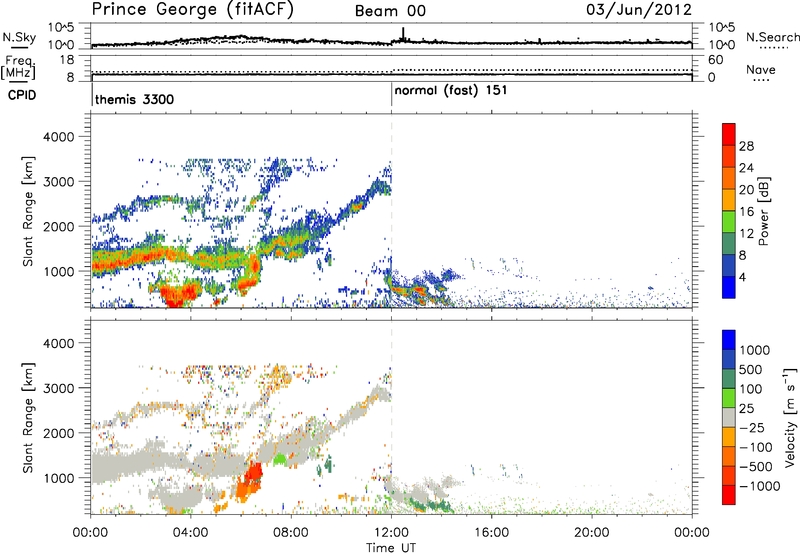Image resolution: width=800 pixels, height=554 pixels.
Task: Select the 'Velocity [m s-1]' colorbar title
Action: click(x=790, y=417)
